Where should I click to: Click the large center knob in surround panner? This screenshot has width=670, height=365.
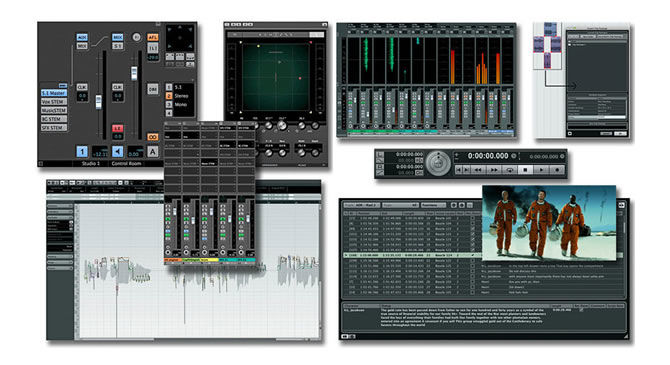coord(282,126)
